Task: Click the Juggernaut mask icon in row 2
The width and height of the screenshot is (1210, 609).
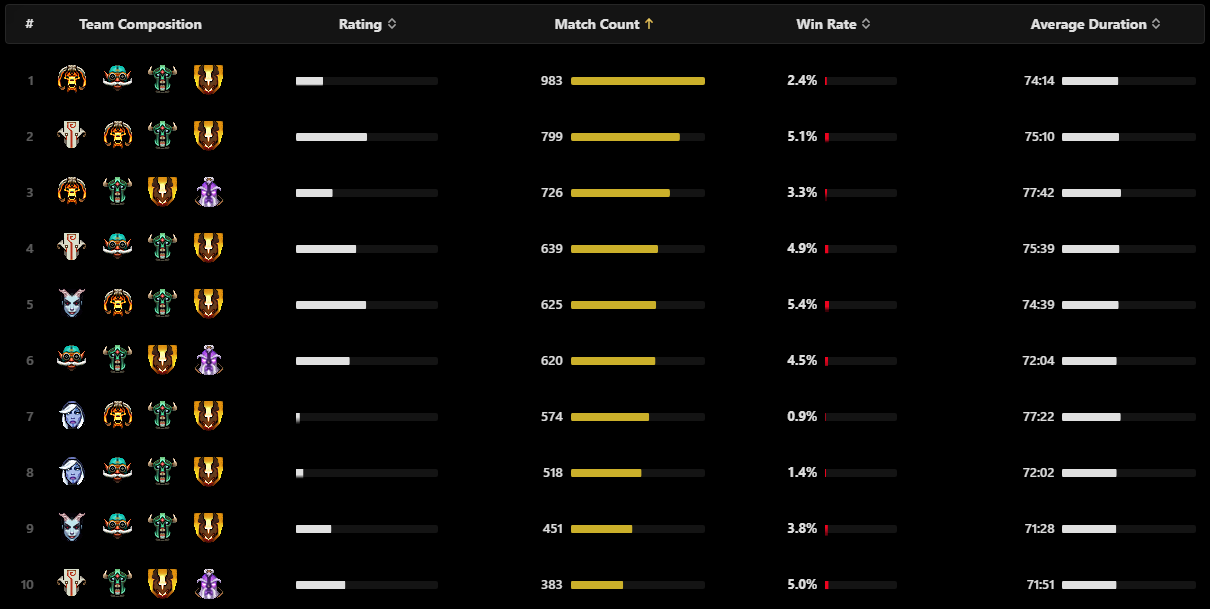Action: pyautogui.click(x=72, y=135)
